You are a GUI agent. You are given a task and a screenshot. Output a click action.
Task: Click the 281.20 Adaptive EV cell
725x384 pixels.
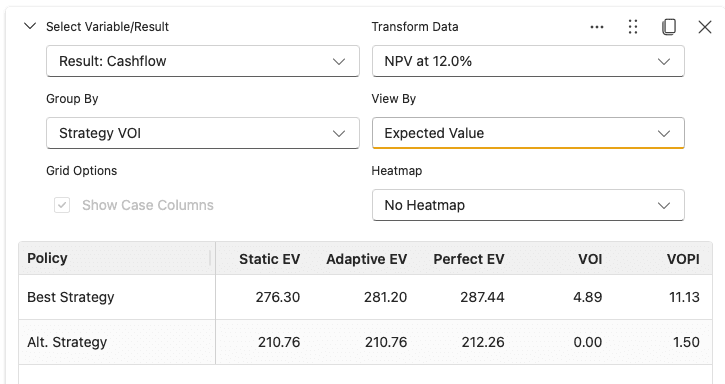click(x=385, y=297)
